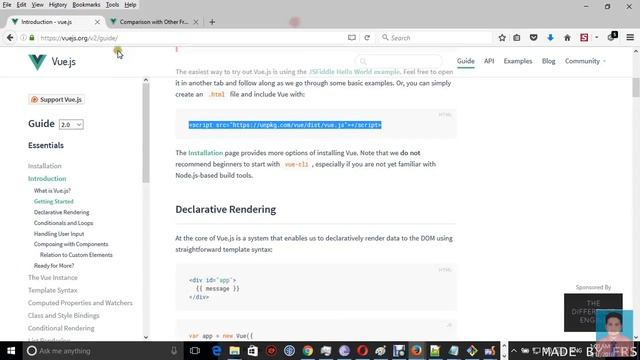640x360 pixels.
Task: Open the Windows Store taskbar icon
Action: [253, 351]
